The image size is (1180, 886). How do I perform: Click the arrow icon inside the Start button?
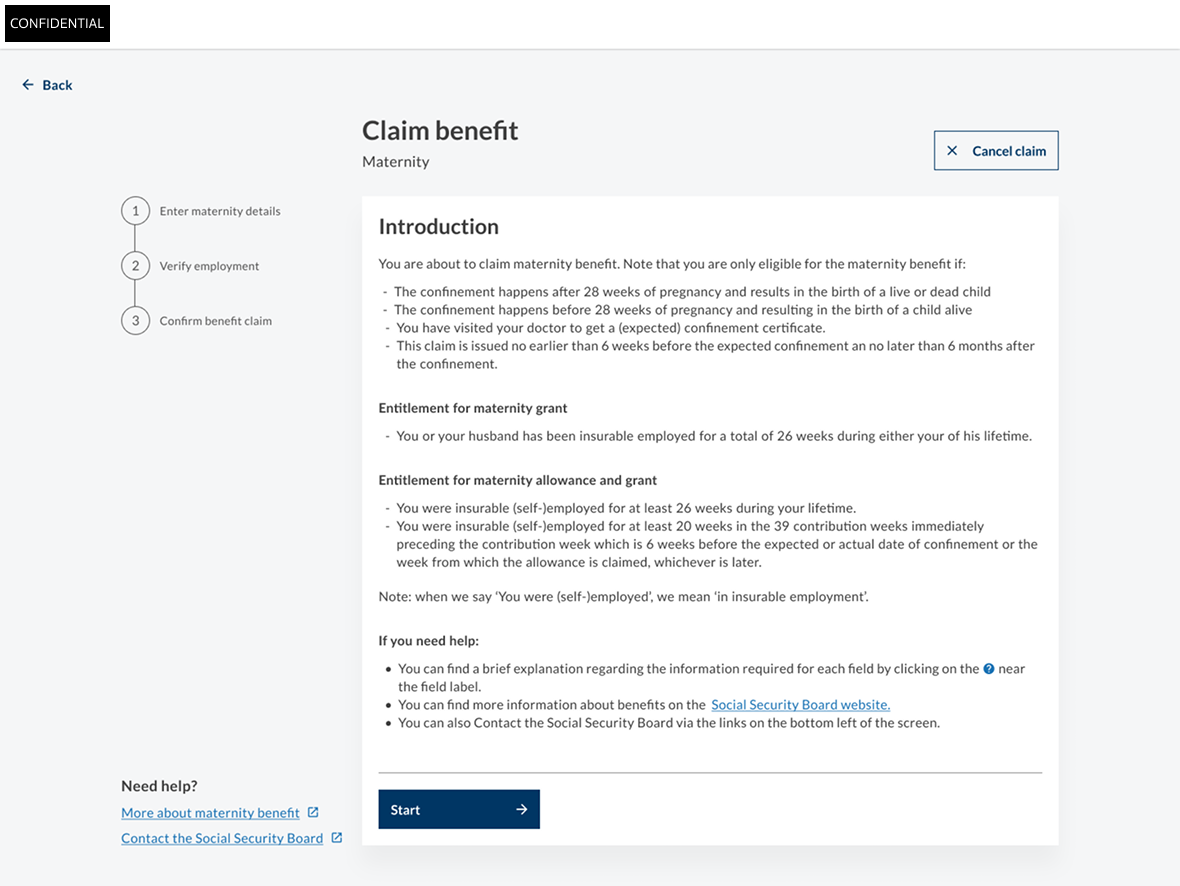[522, 809]
